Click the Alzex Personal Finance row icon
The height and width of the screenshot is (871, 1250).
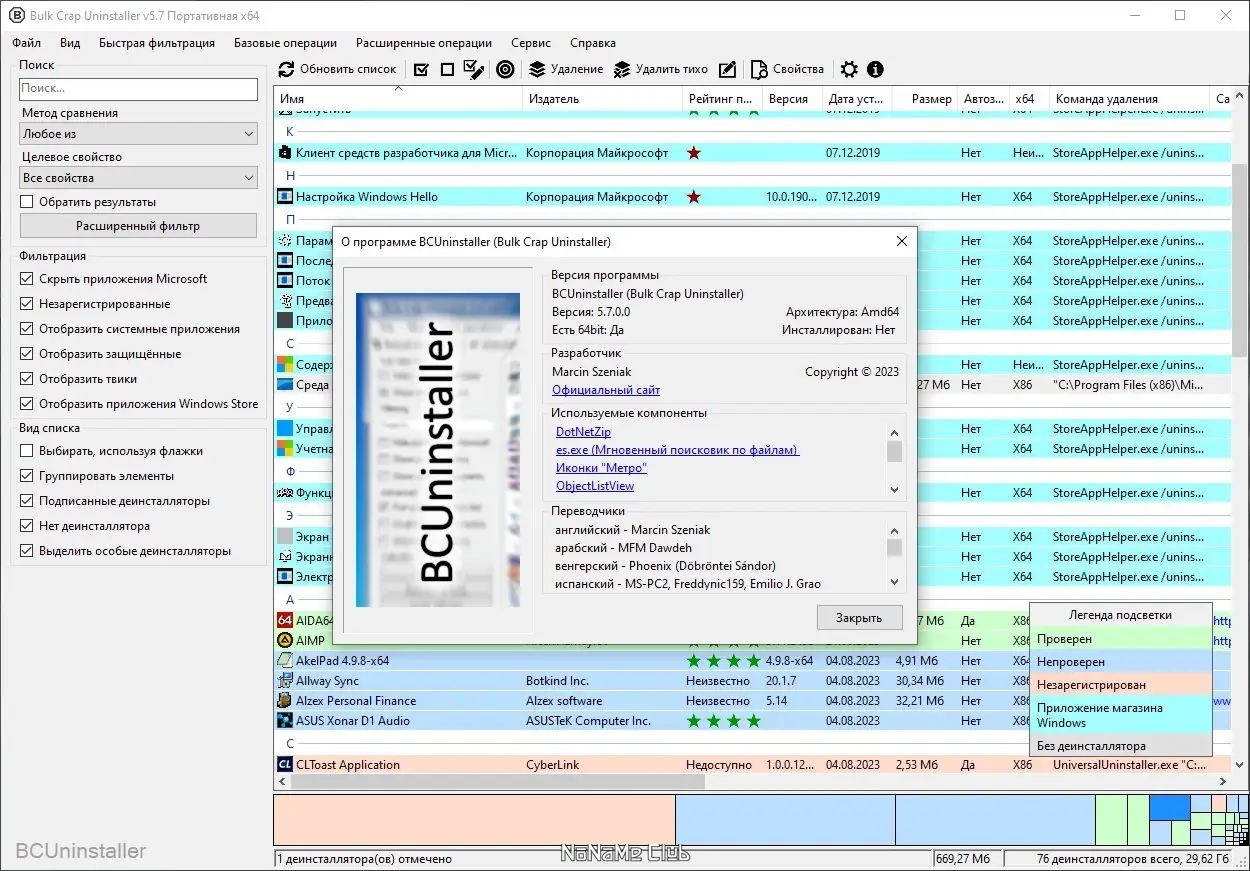pyautogui.click(x=285, y=701)
